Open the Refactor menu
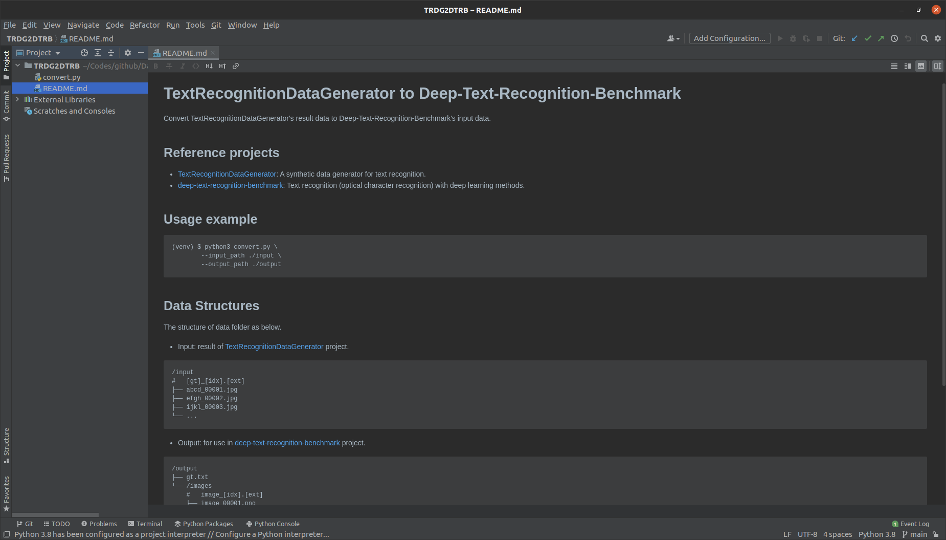This screenshot has height=540, width=946. [x=145, y=25]
